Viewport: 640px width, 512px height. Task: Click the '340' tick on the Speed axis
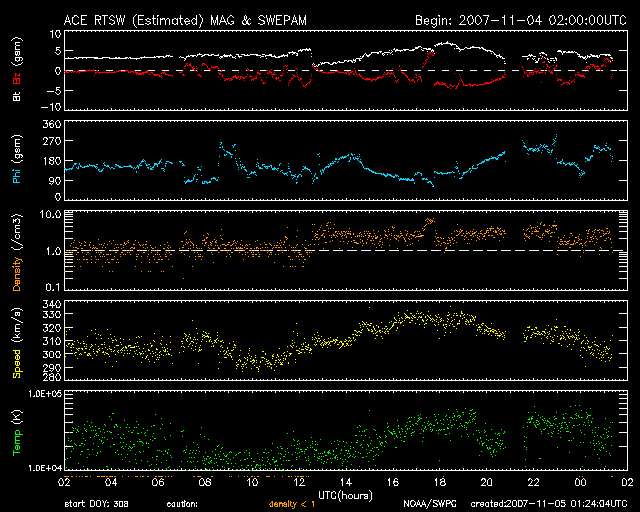click(x=52, y=304)
